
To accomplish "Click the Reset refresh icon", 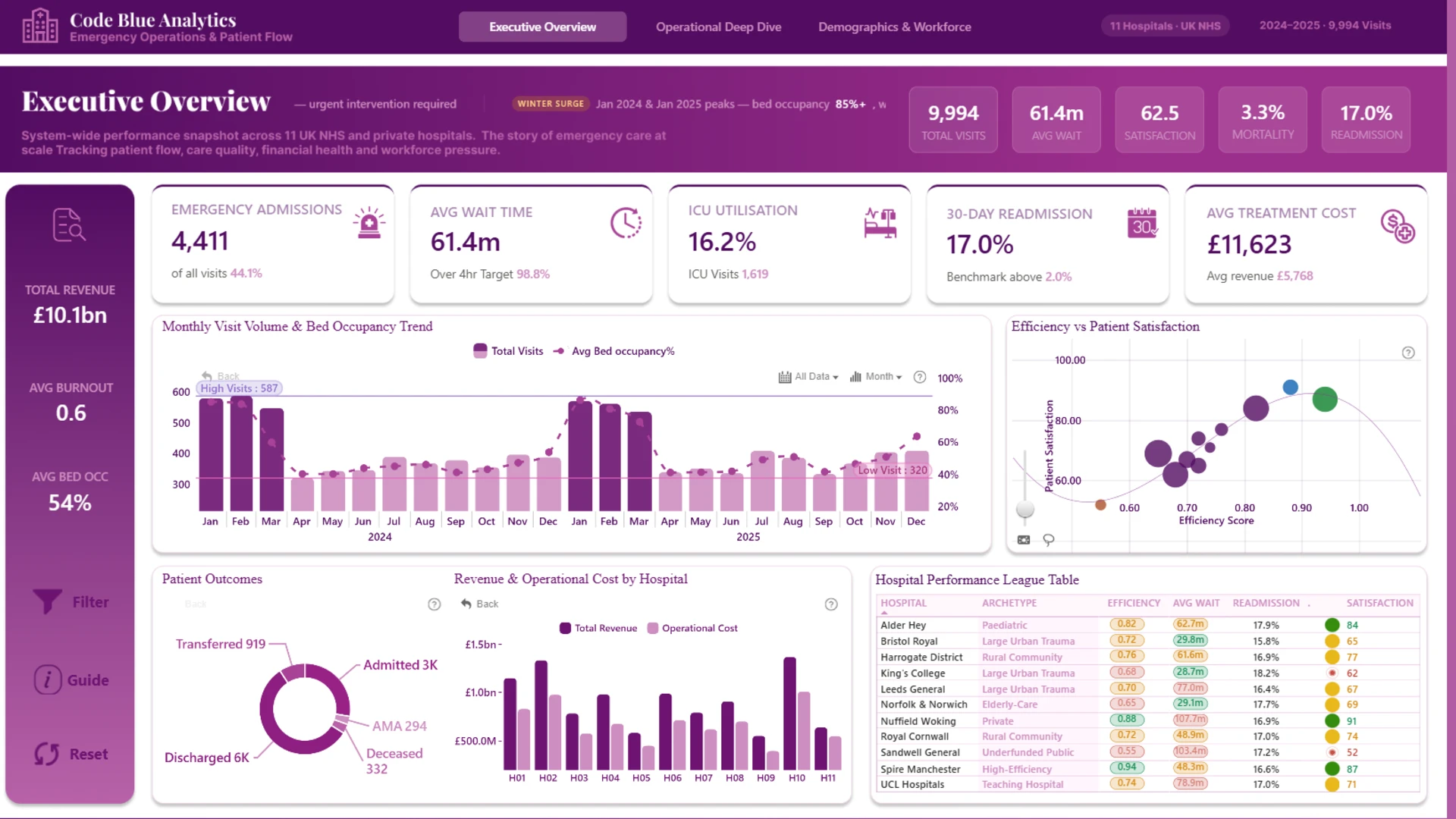I will (46, 754).
